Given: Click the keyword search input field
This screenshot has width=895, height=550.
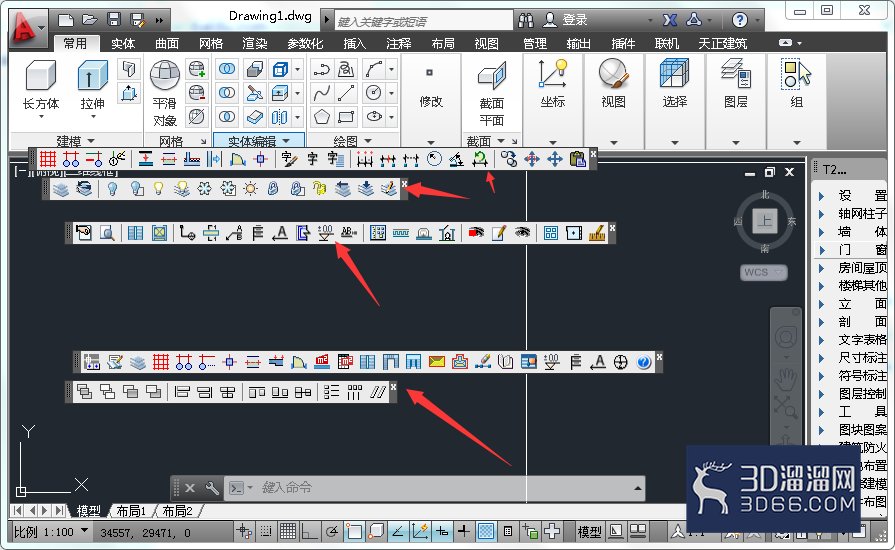Looking at the screenshot, I should [x=423, y=21].
